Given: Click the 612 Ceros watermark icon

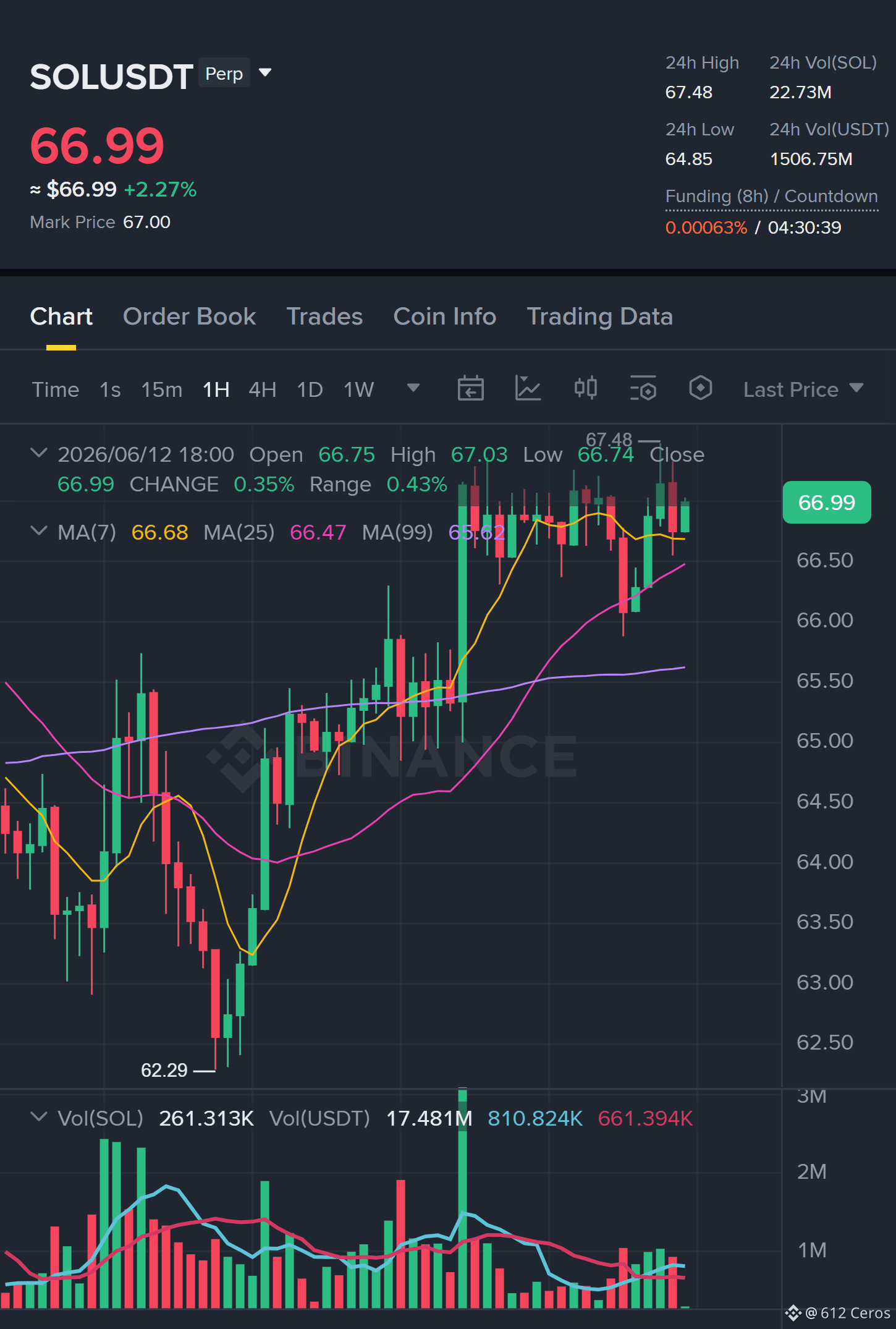Looking at the screenshot, I should click(793, 1313).
